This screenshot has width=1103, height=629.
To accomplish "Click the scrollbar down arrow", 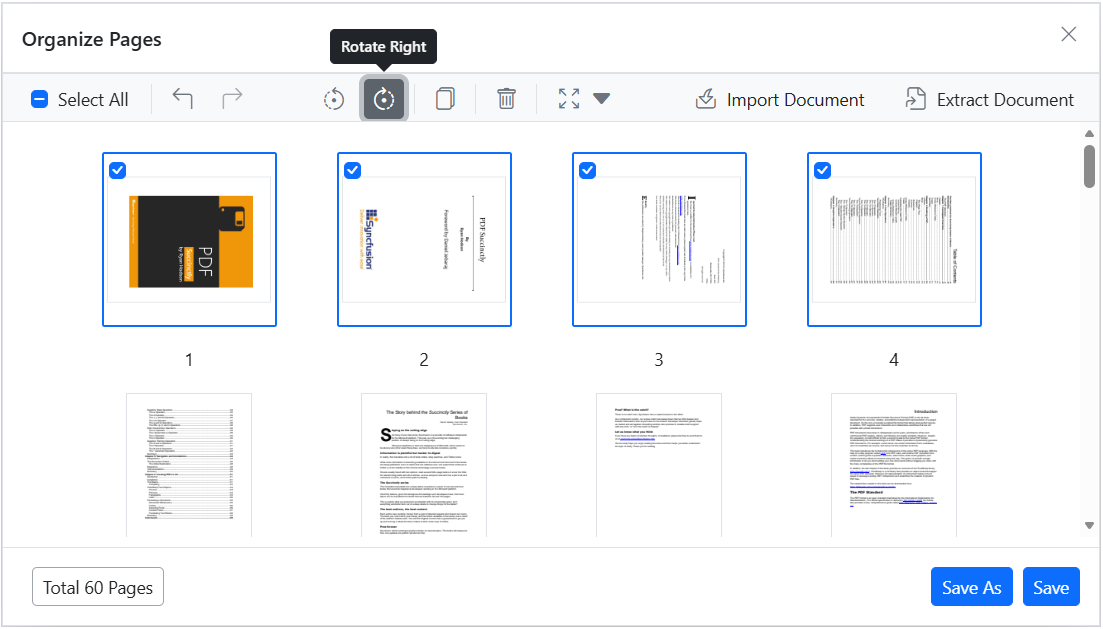I will [x=1090, y=526].
